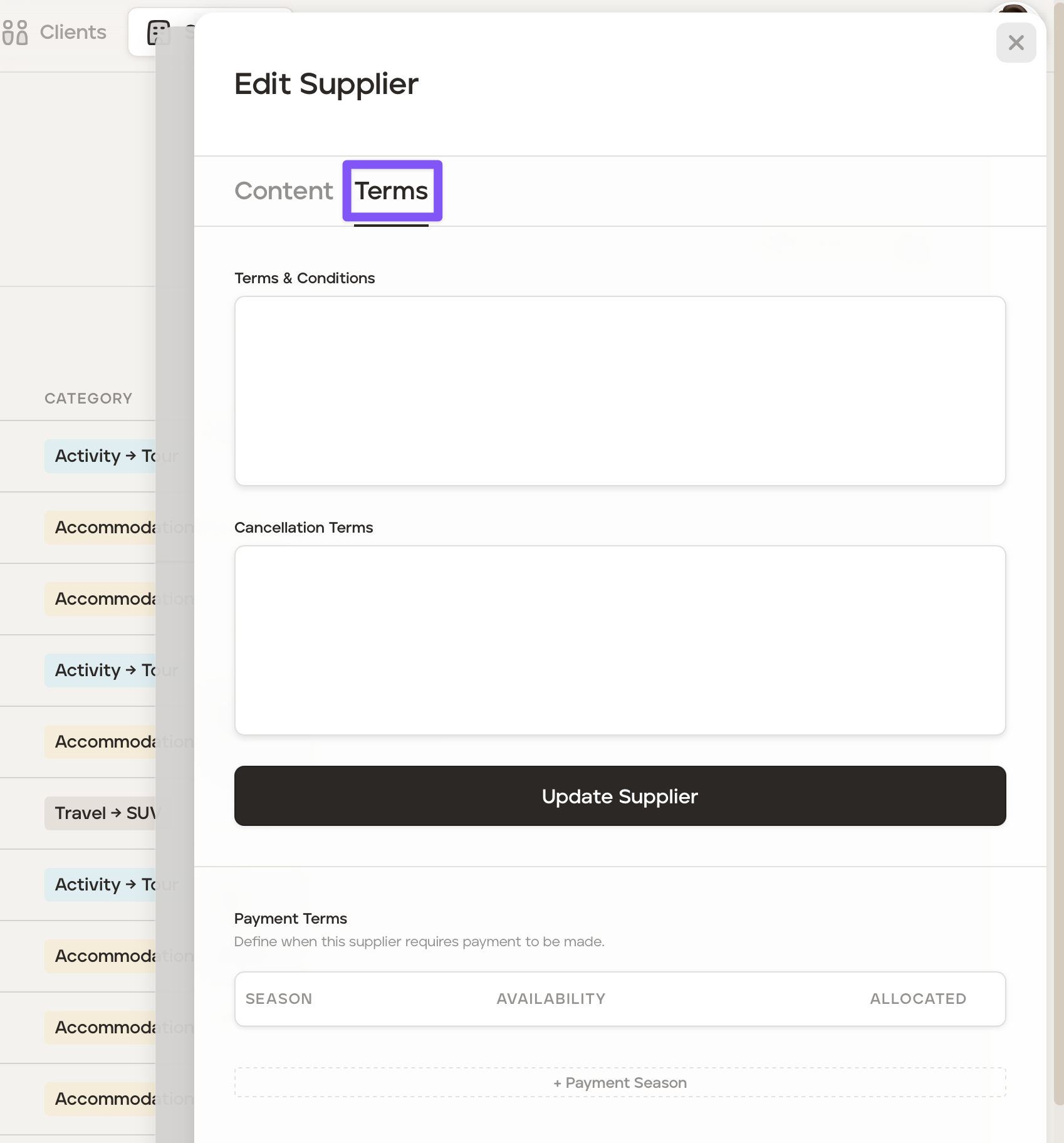Click the SEASON column header

pyautogui.click(x=279, y=999)
